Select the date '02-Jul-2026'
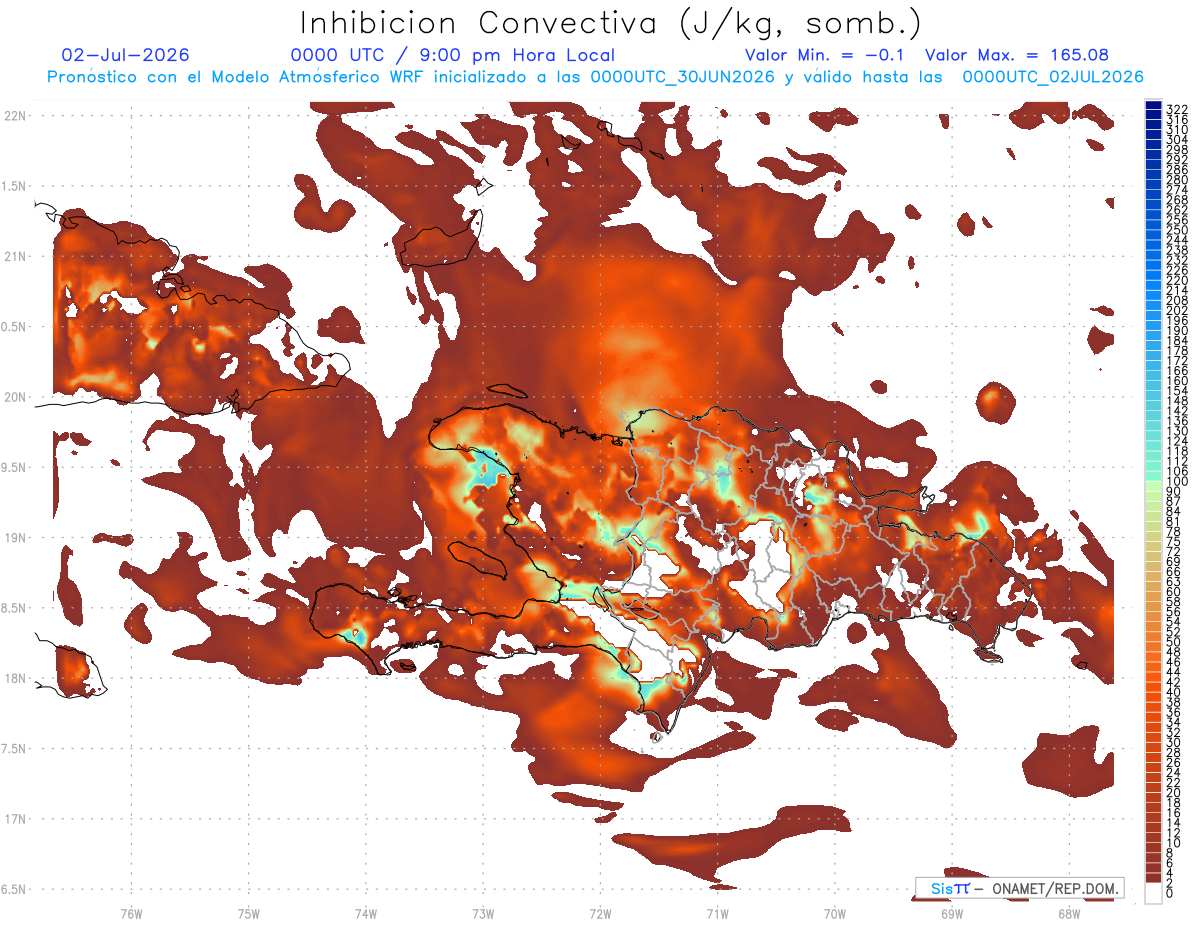This screenshot has width=1200, height=927. pyautogui.click(x=125, y=56)
